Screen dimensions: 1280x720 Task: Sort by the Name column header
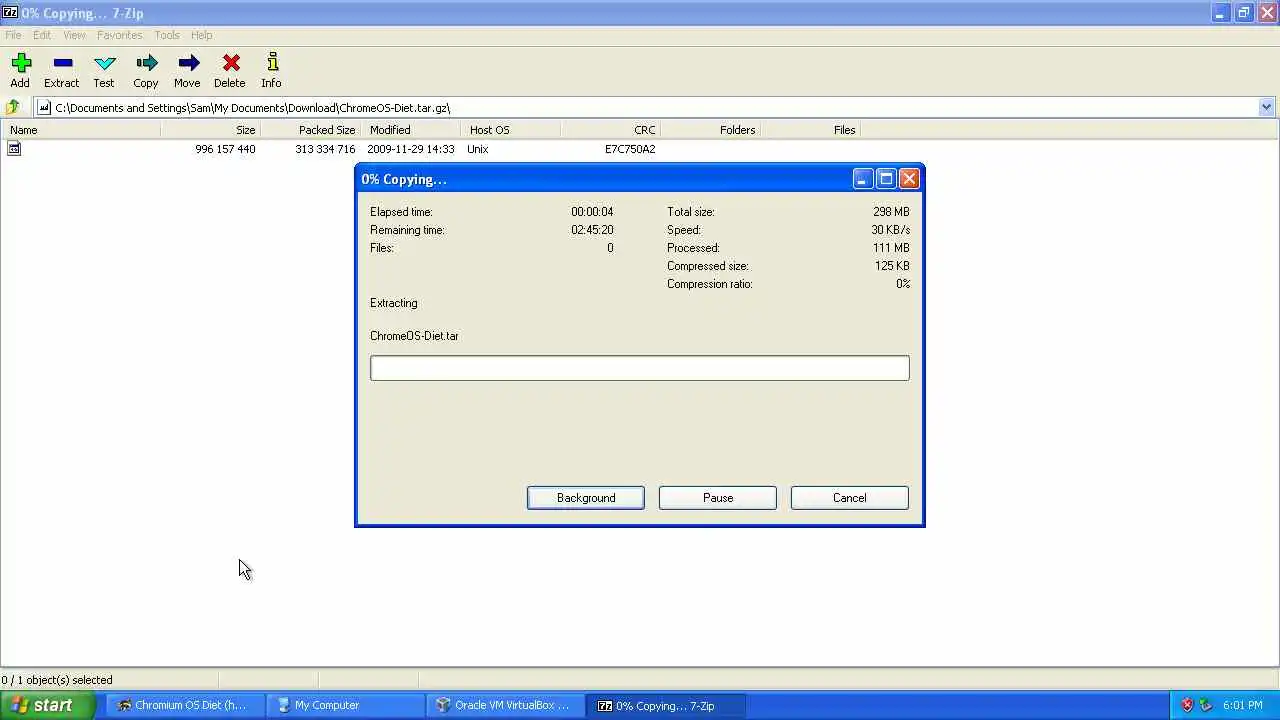tap(80, 130)
